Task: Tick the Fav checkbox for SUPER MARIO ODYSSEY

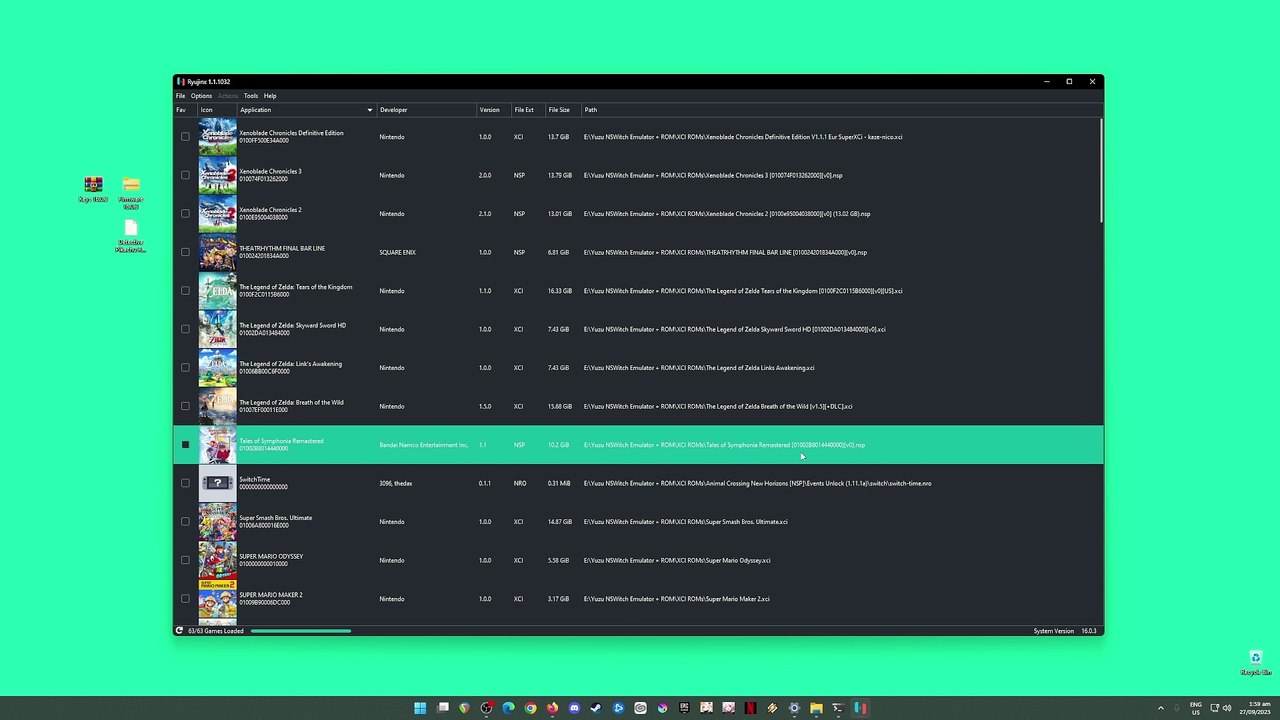Action: (x=185, y=560)
